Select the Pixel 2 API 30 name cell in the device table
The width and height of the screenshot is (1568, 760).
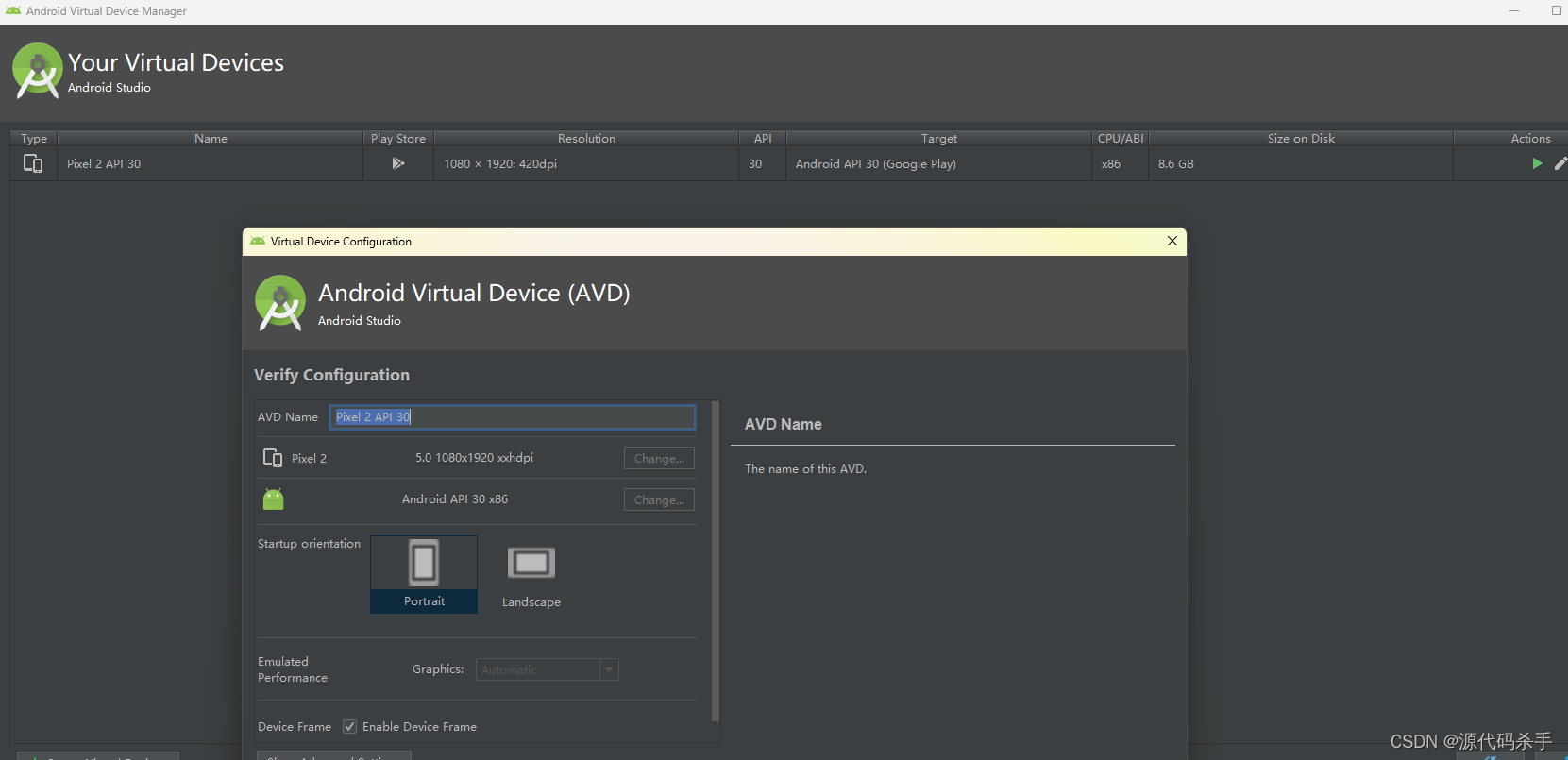click(211, 163)
